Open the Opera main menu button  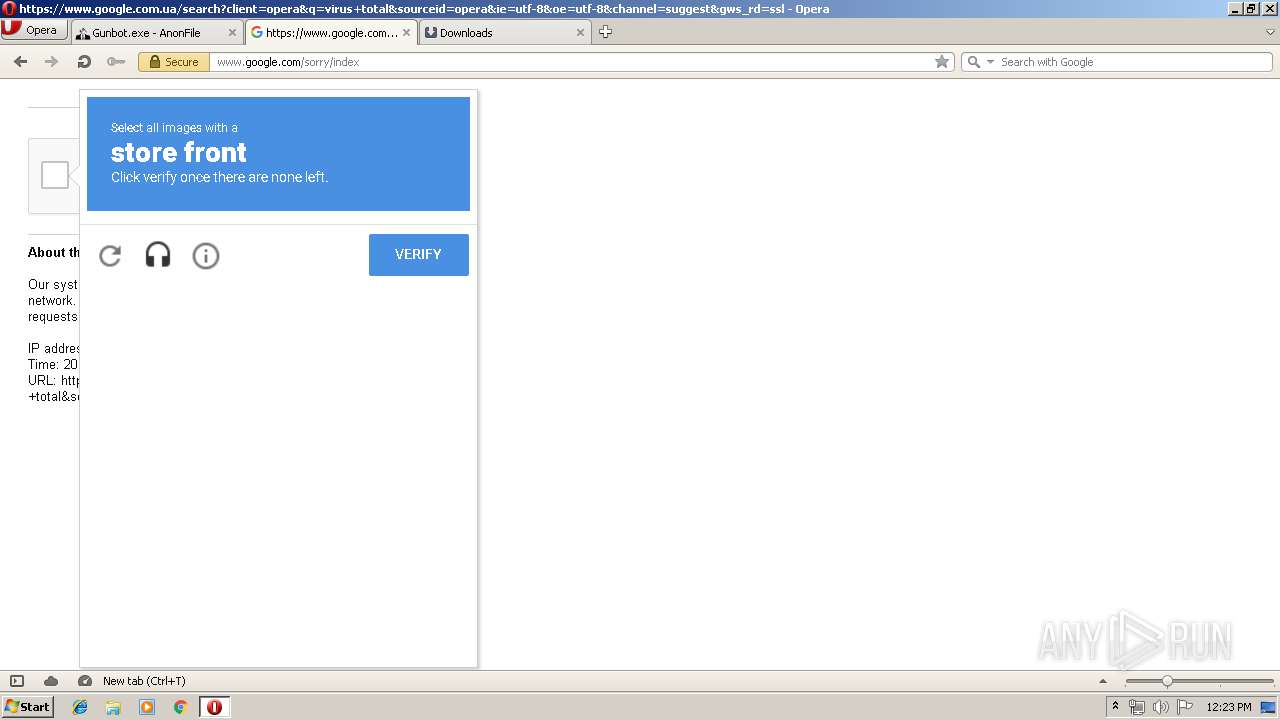(x=34, y=30)
